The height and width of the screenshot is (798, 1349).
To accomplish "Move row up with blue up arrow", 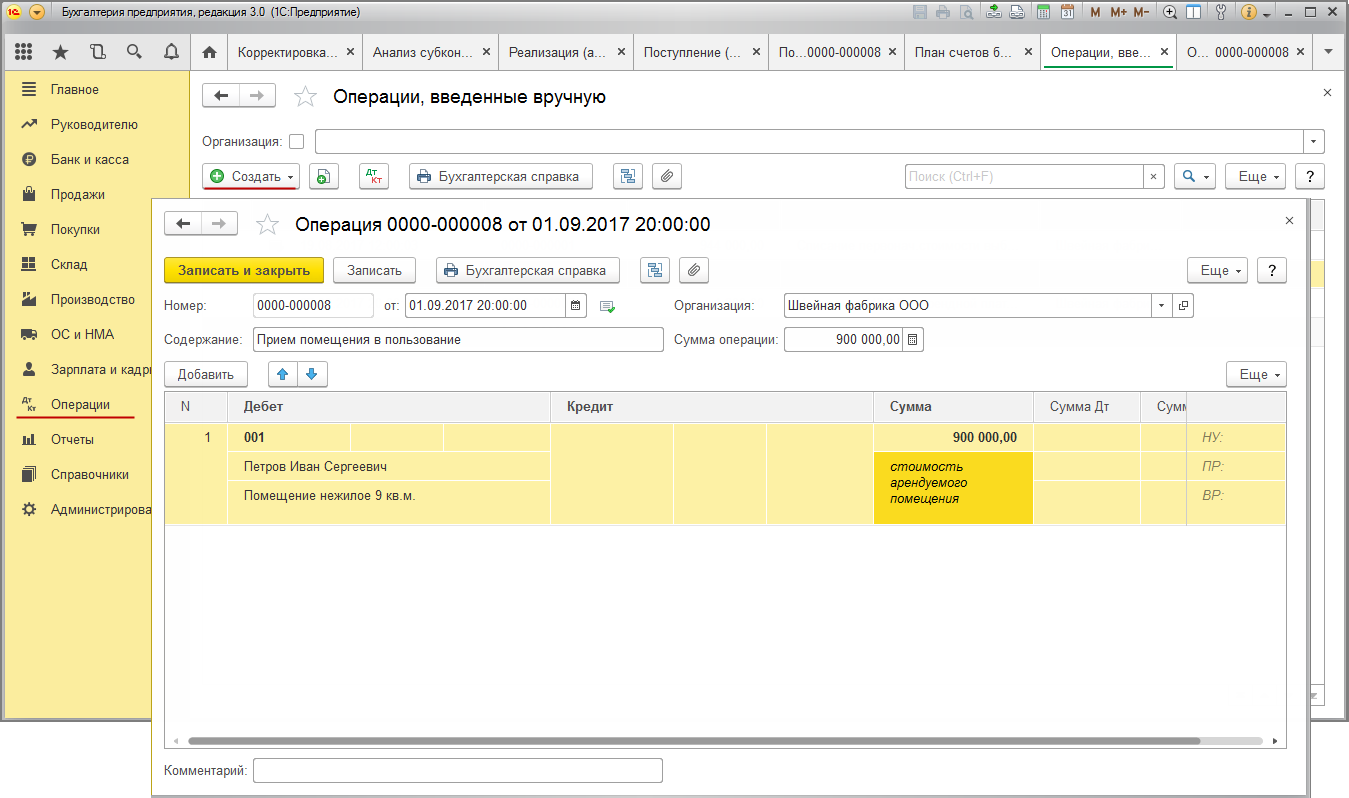I will [283, 374].
